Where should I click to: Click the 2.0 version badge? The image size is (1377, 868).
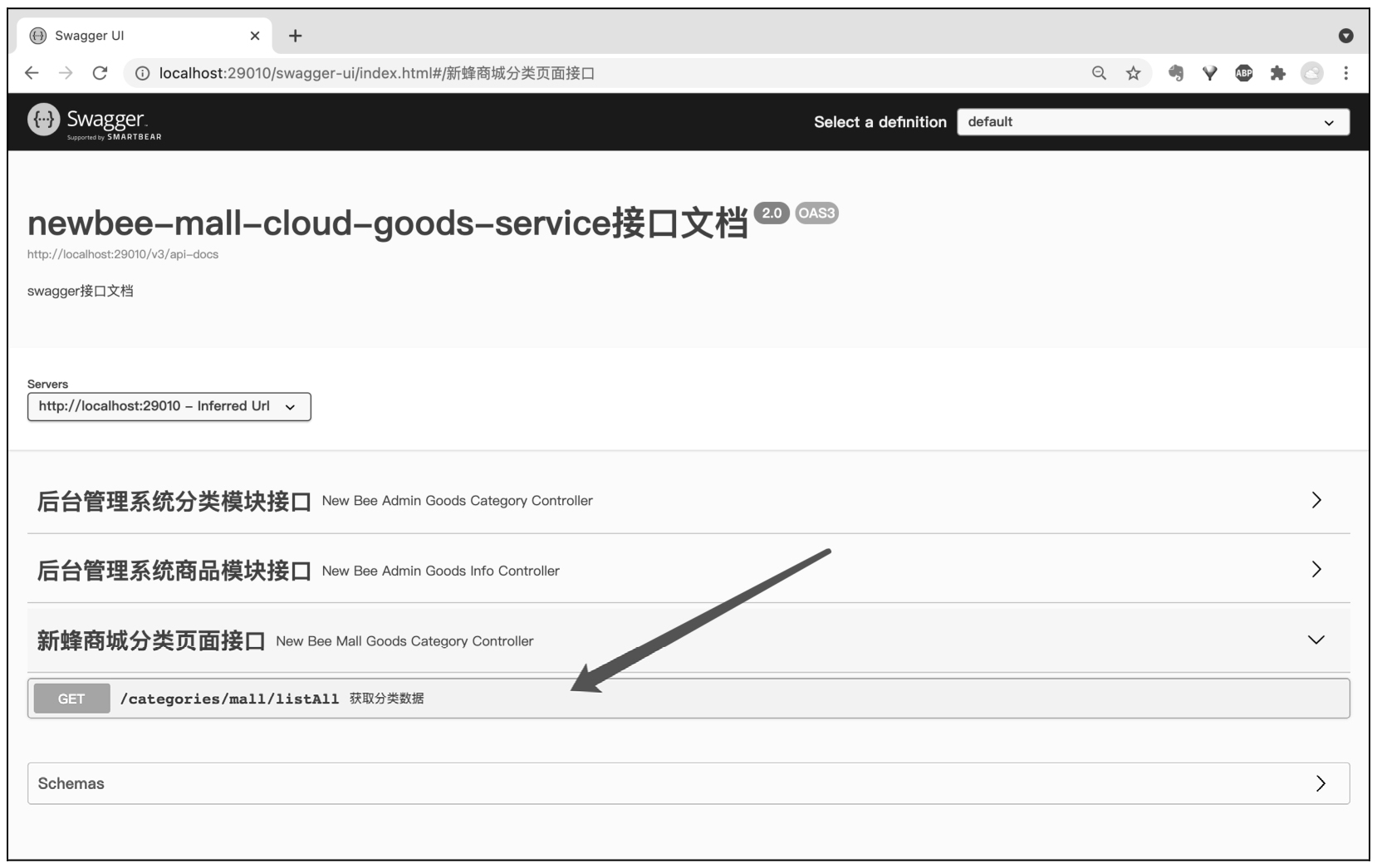[x=772, y=213]
